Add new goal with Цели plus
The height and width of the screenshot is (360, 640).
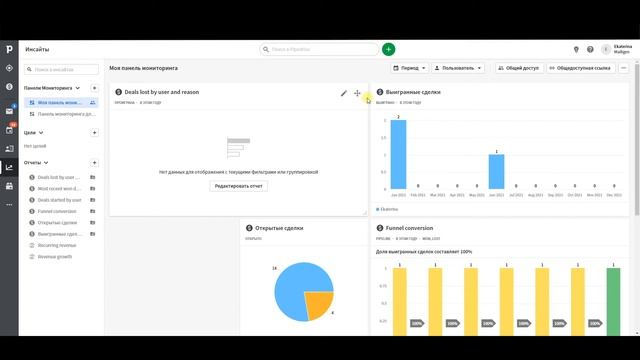point(94,133)
